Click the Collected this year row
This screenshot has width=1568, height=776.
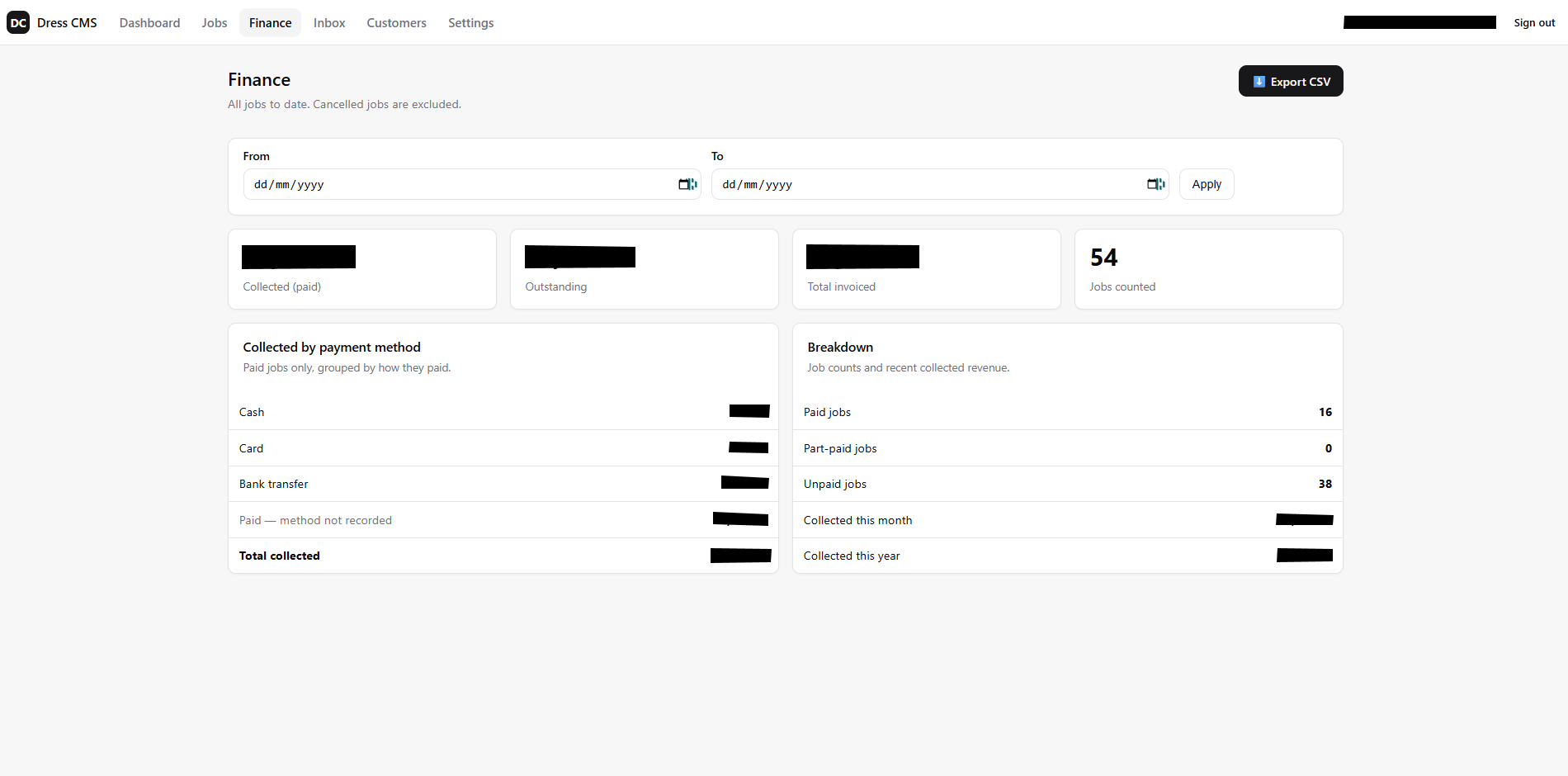click(x=1068, y=556)
